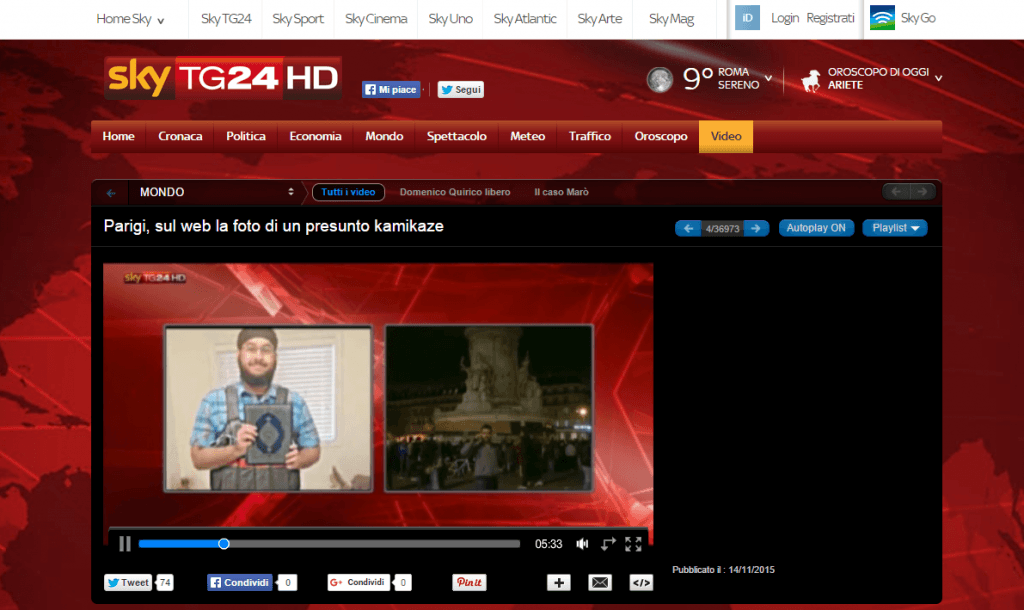Open the Oroscopo section
This screenshot has height=610, width=1024.
[x=661, y=136]
